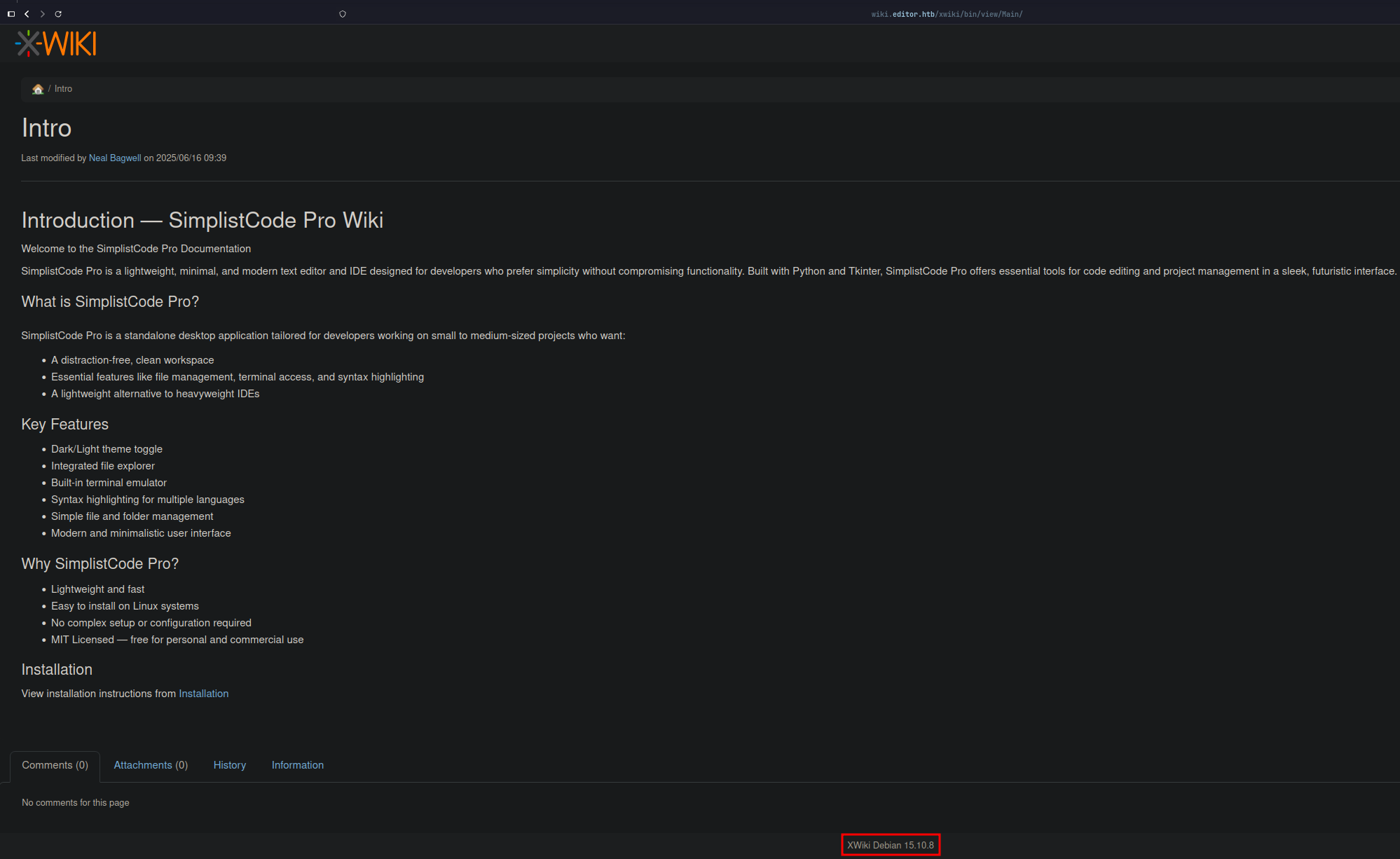Click the 'Essential features like file management' bullet
This screenshot has width=1400, height=859.
click(238, 377)
